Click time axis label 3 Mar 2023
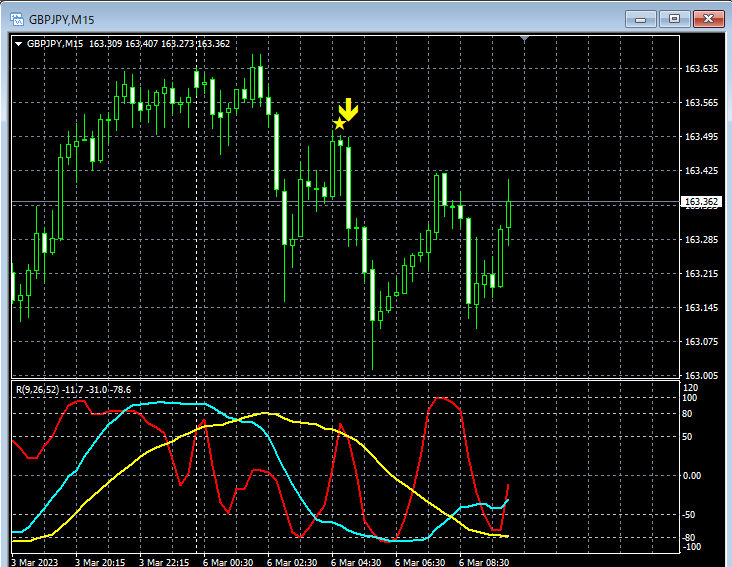732x567 pixels. [x=35, y=562]
